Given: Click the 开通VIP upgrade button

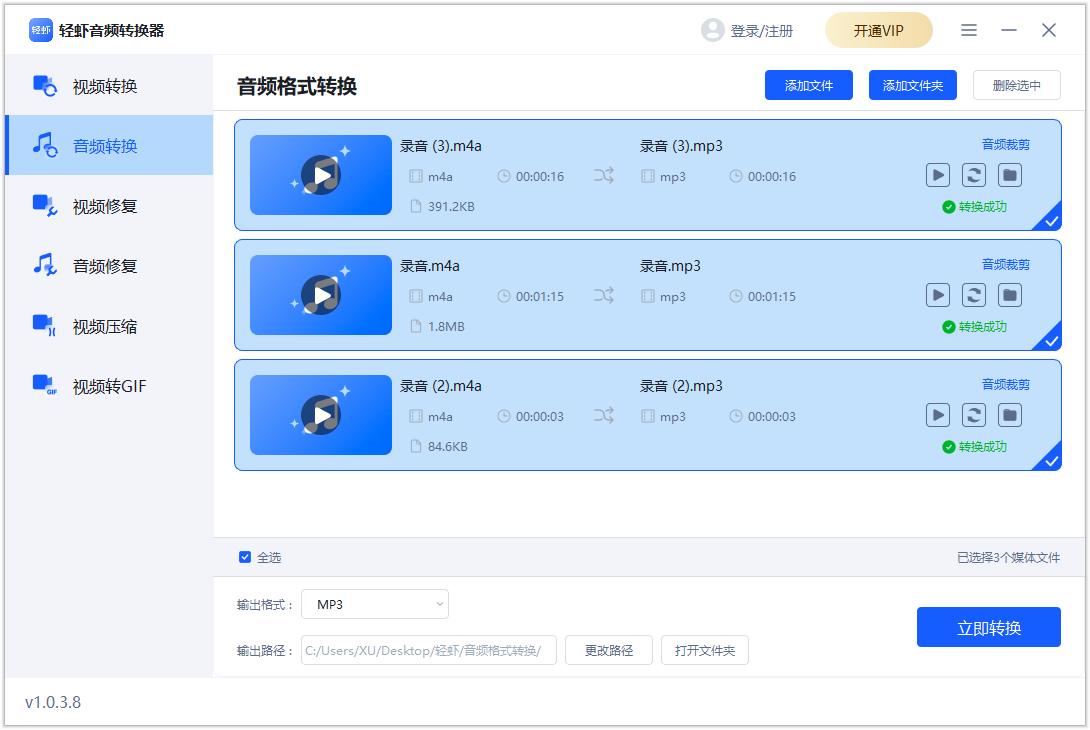Looking at the screenshot, I should [878, 30].
